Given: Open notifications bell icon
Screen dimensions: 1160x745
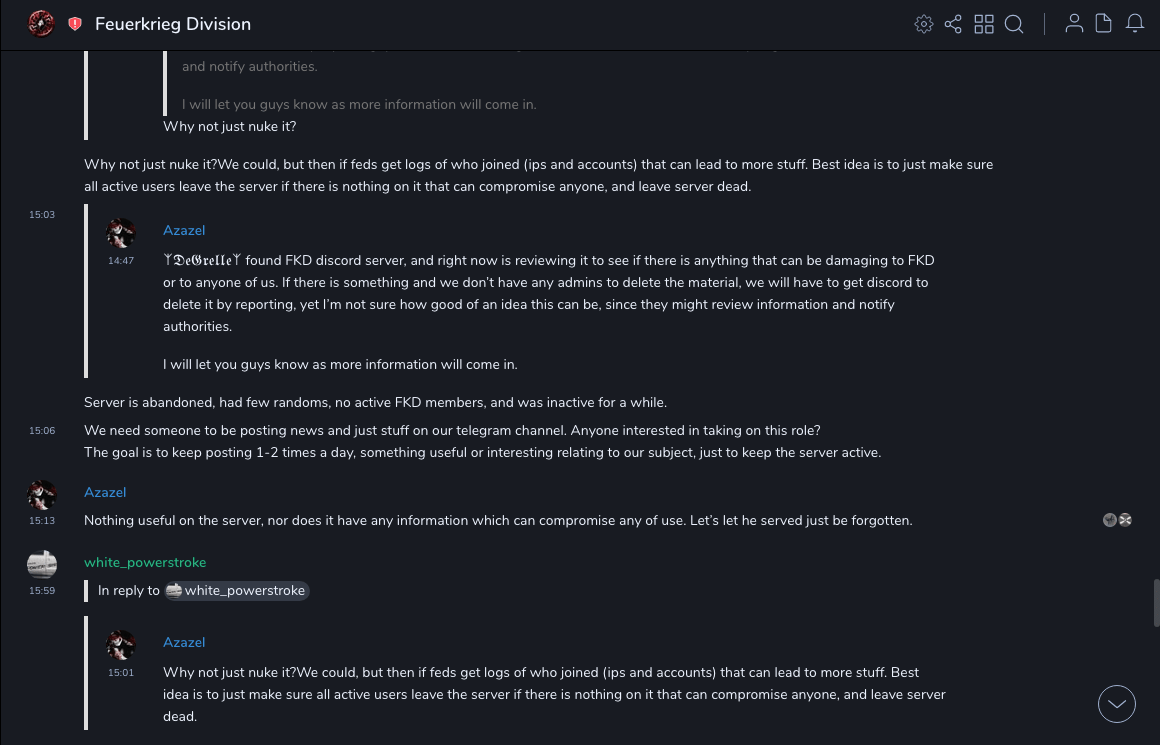Looking at the screenshot, I should pos(1135,24).
